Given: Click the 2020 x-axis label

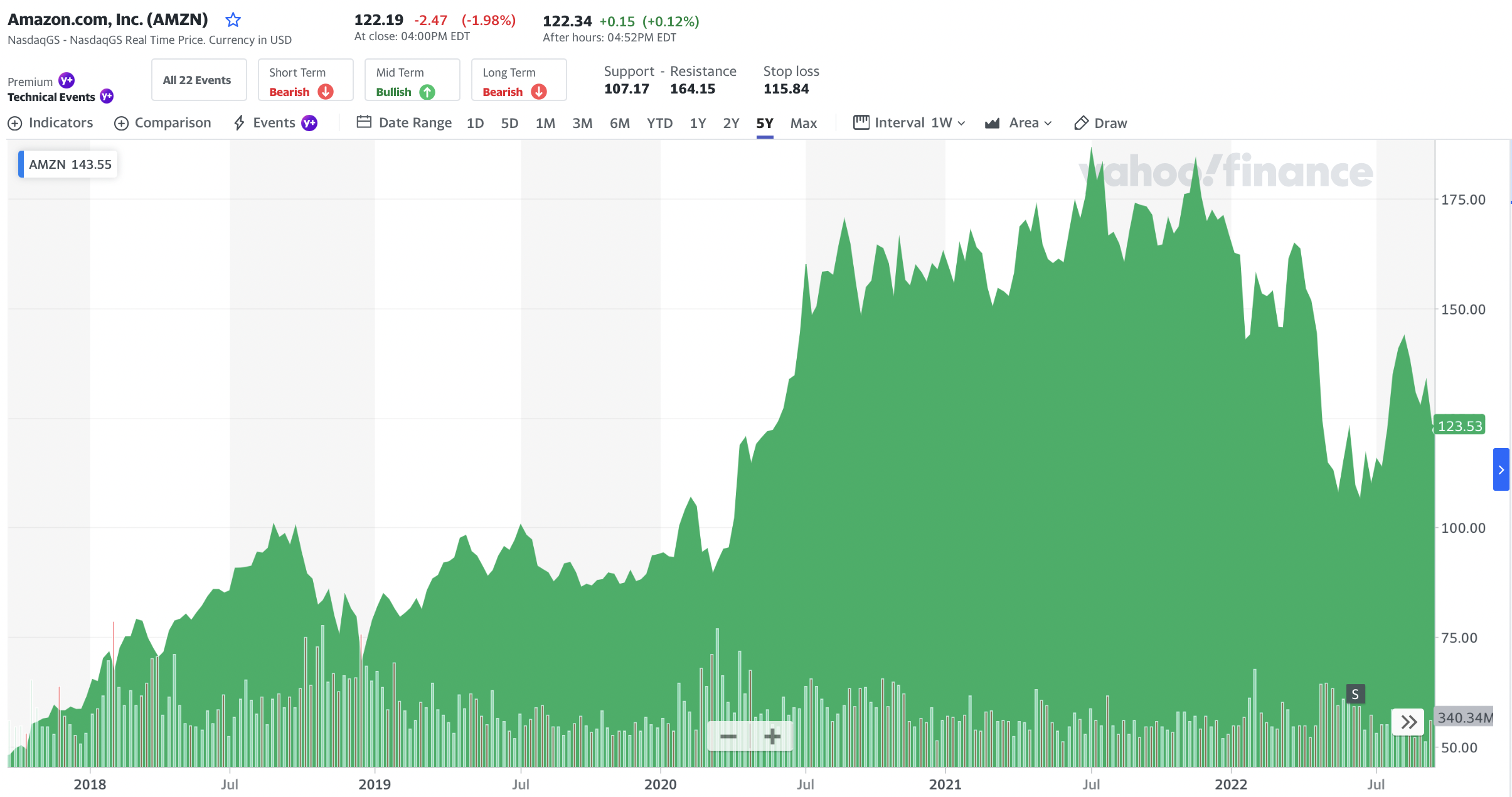Looking at the screenshot, I should (x=660, y=784).
